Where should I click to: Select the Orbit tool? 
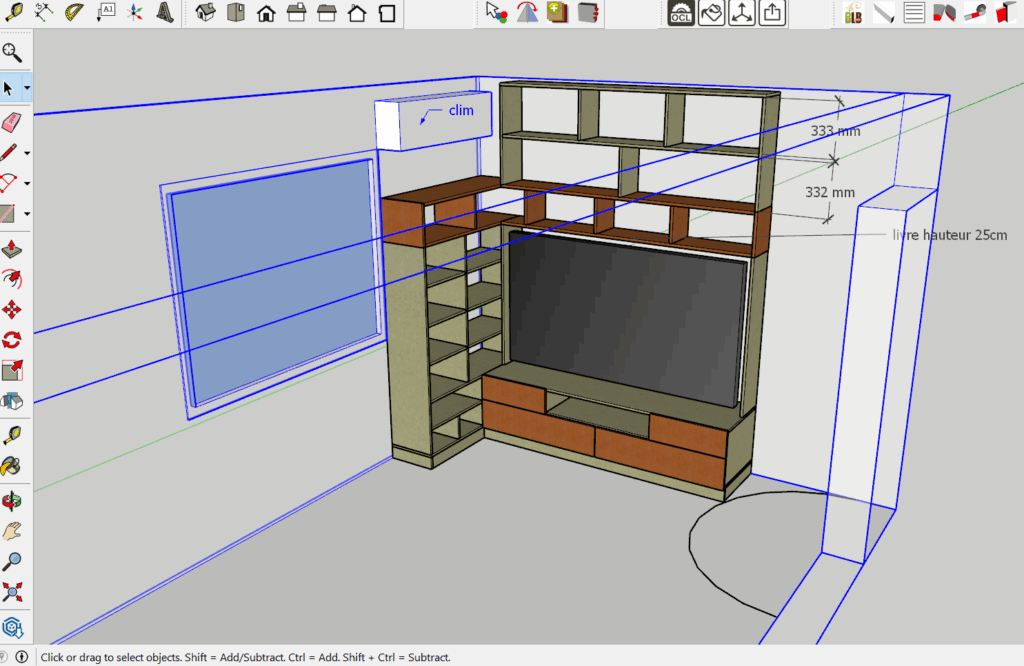(x=12, y=499)
